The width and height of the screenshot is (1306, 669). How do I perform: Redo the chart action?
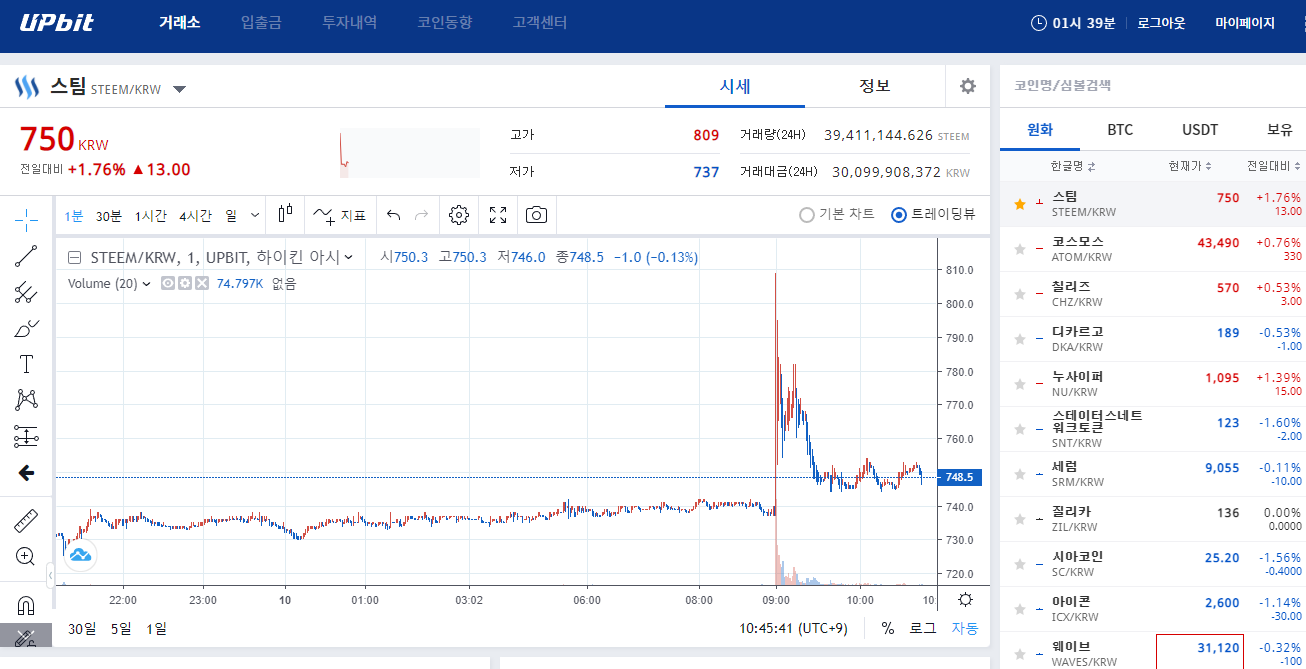click(x=421, y=215)
